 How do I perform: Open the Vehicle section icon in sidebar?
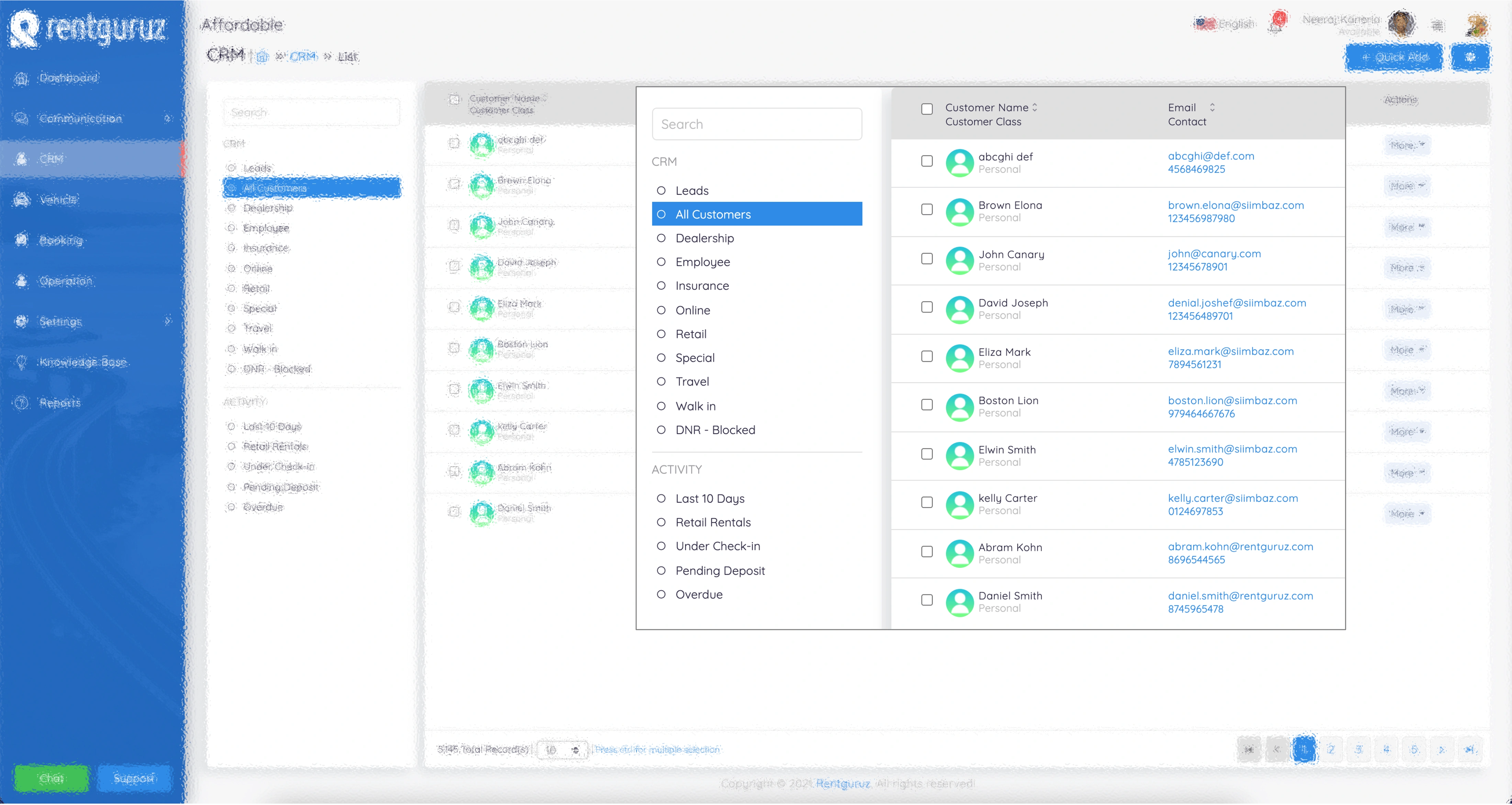pyautogui.click(x=22, y=200)
